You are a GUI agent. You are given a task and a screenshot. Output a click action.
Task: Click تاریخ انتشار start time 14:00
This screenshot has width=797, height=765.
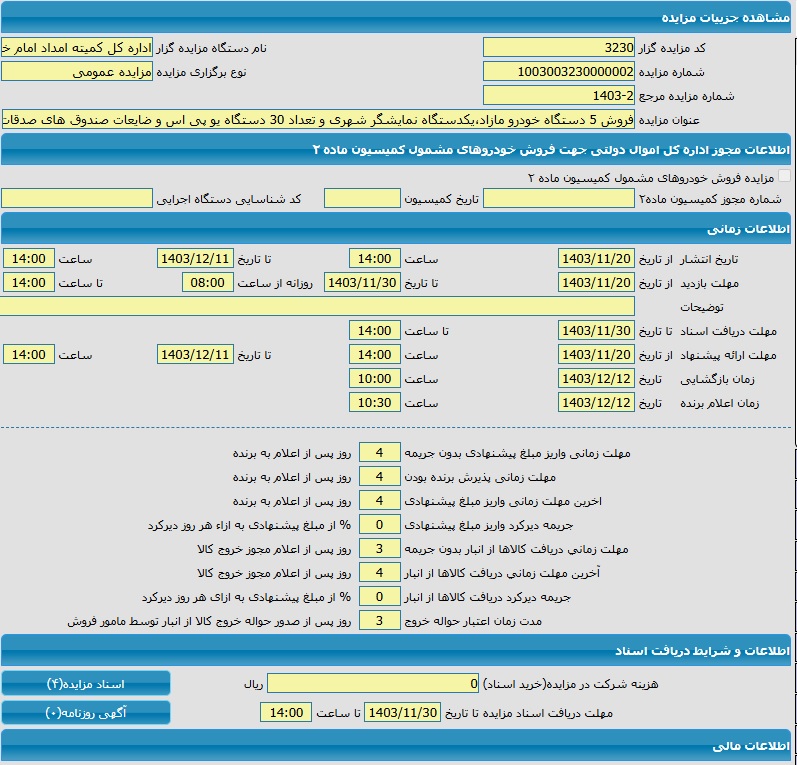point(375,258)
